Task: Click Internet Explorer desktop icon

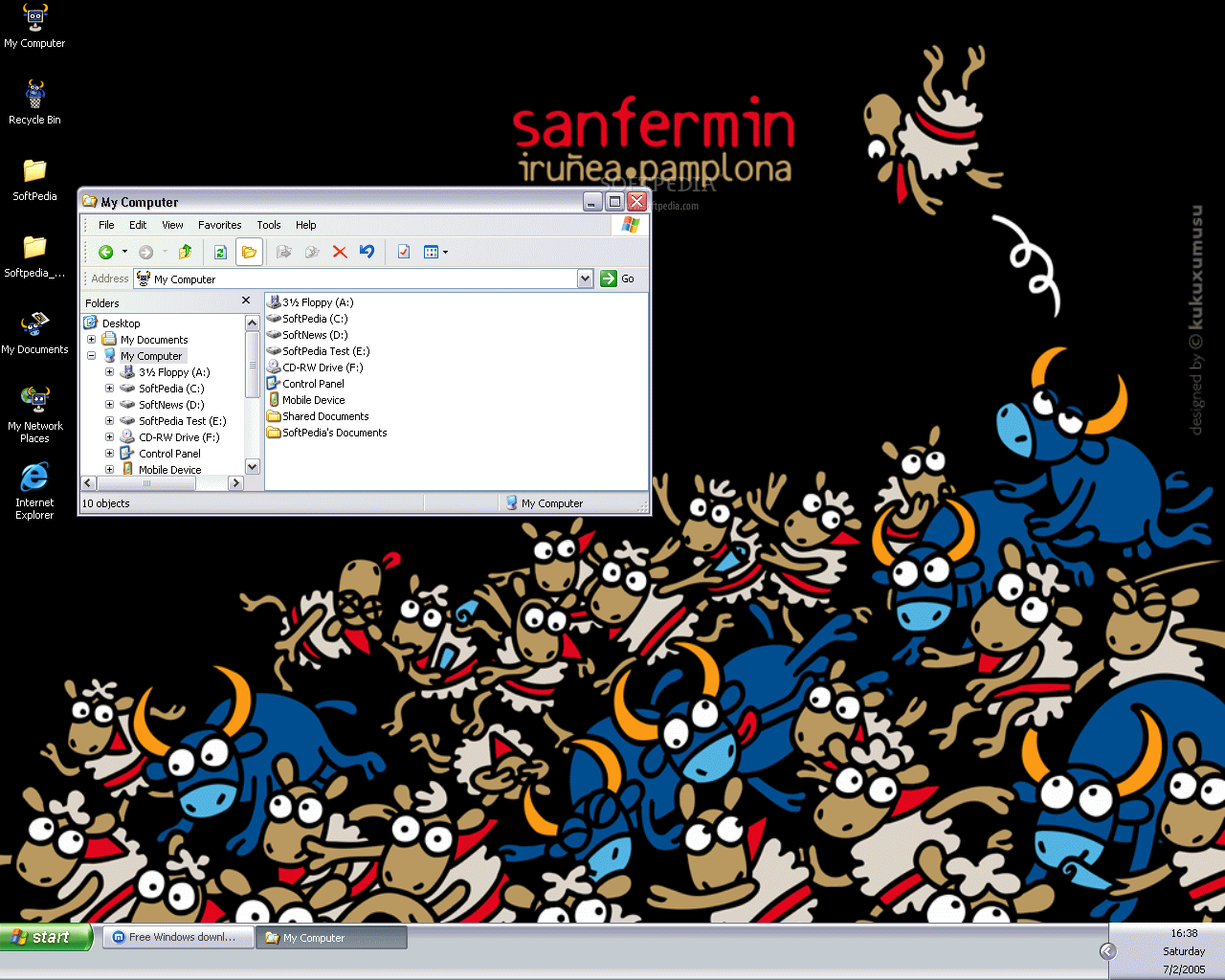Action: (x=34, y=491)
